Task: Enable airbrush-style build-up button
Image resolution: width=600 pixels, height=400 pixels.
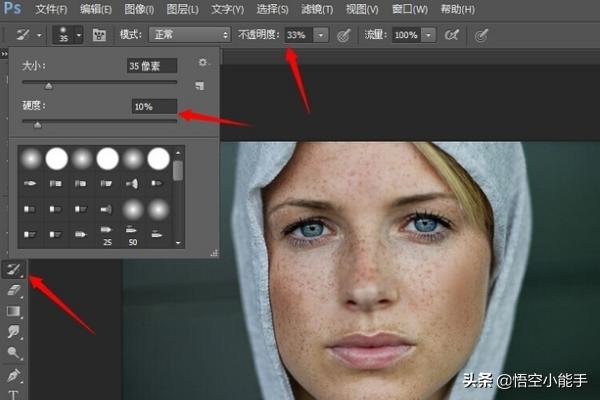Action: click(452, 35)
